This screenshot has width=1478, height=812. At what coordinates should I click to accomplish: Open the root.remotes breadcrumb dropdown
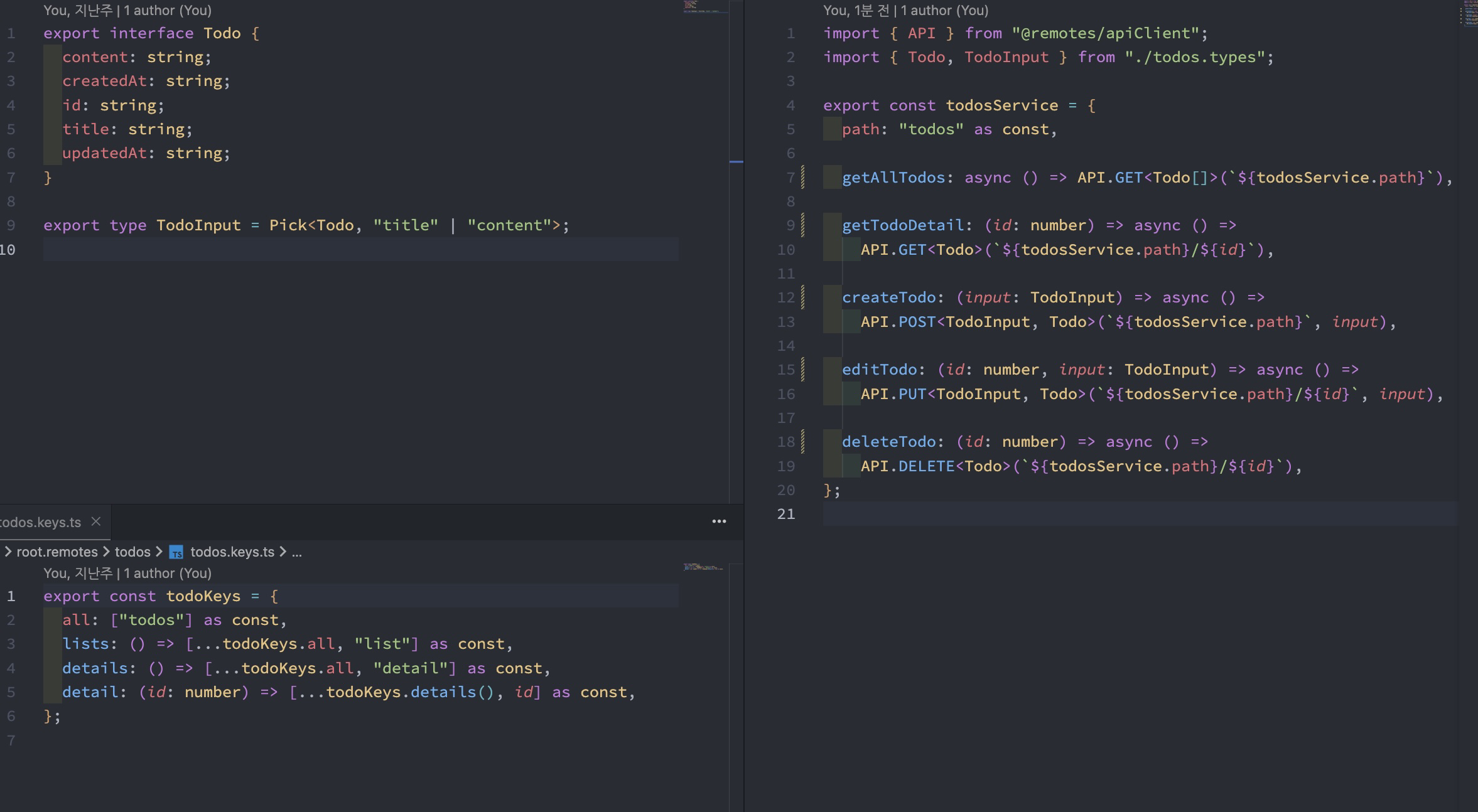[57, 552]
